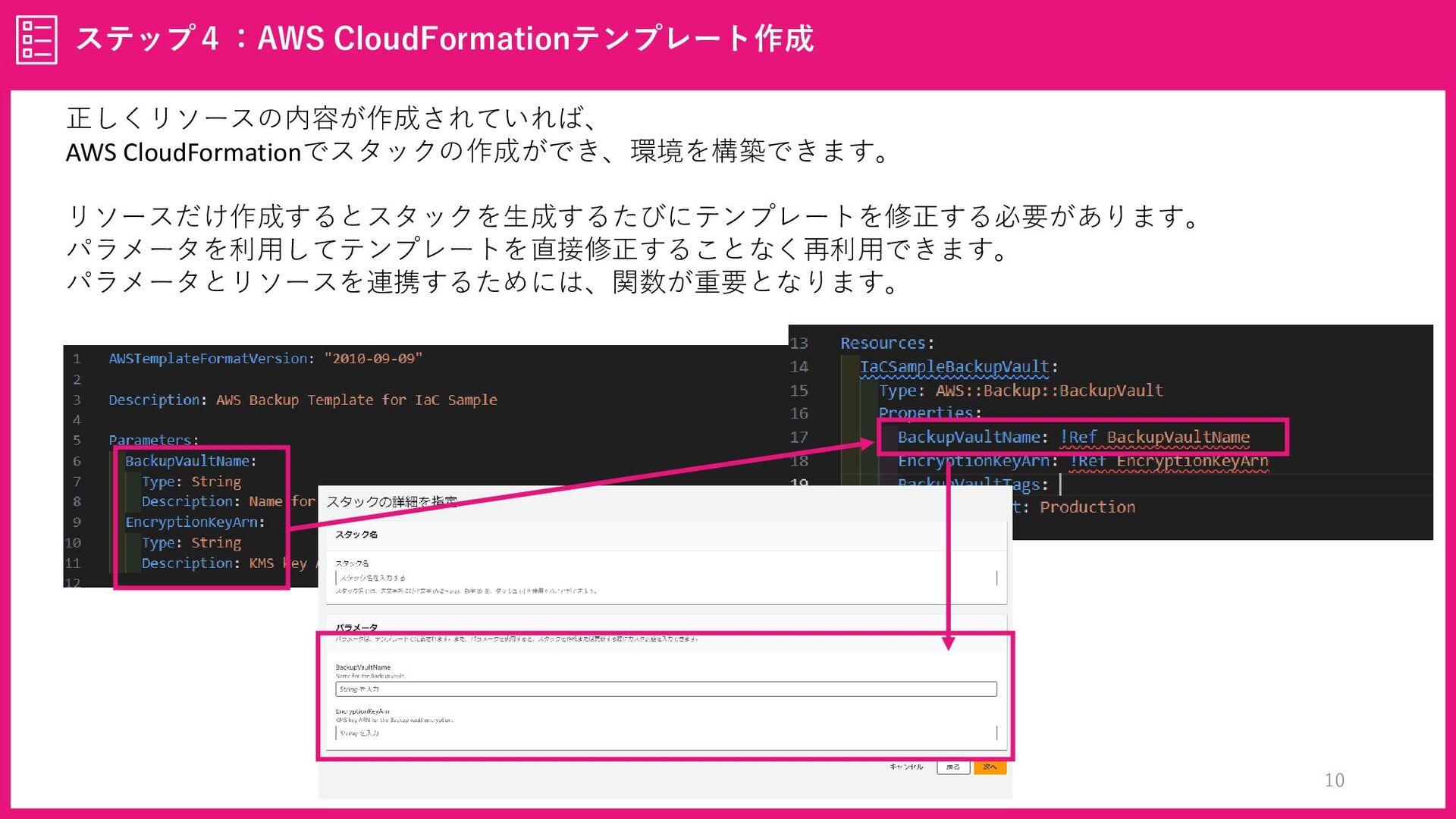Click the EncryptionKeyArn parameter input field

pos(667,733)
